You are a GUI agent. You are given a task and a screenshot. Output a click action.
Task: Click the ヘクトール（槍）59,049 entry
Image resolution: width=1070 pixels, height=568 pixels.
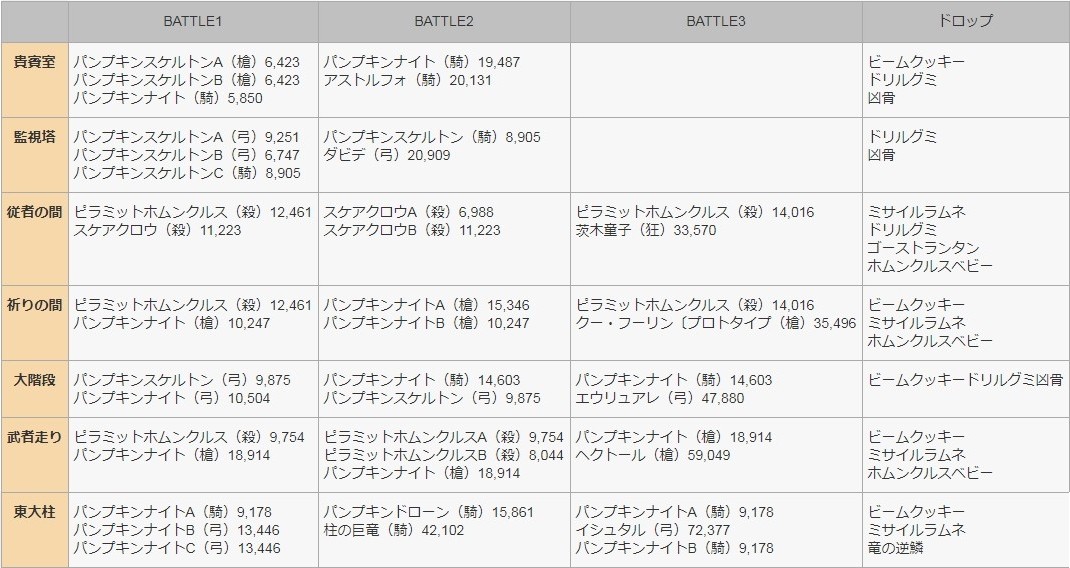tap(652, 455)
